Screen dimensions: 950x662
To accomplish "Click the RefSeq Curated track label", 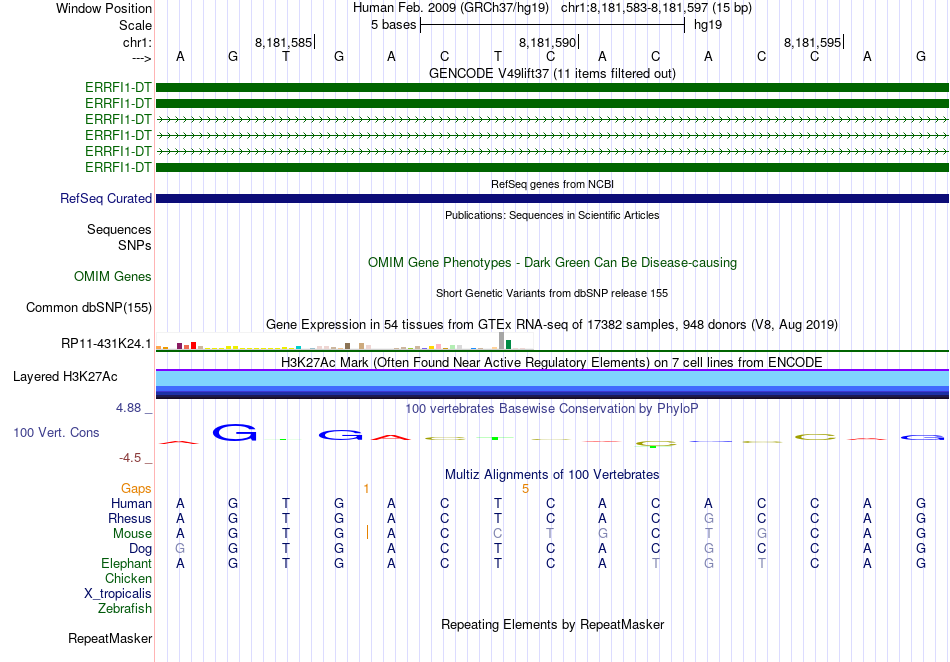I will pyautogui.click(x=106, y=199).
